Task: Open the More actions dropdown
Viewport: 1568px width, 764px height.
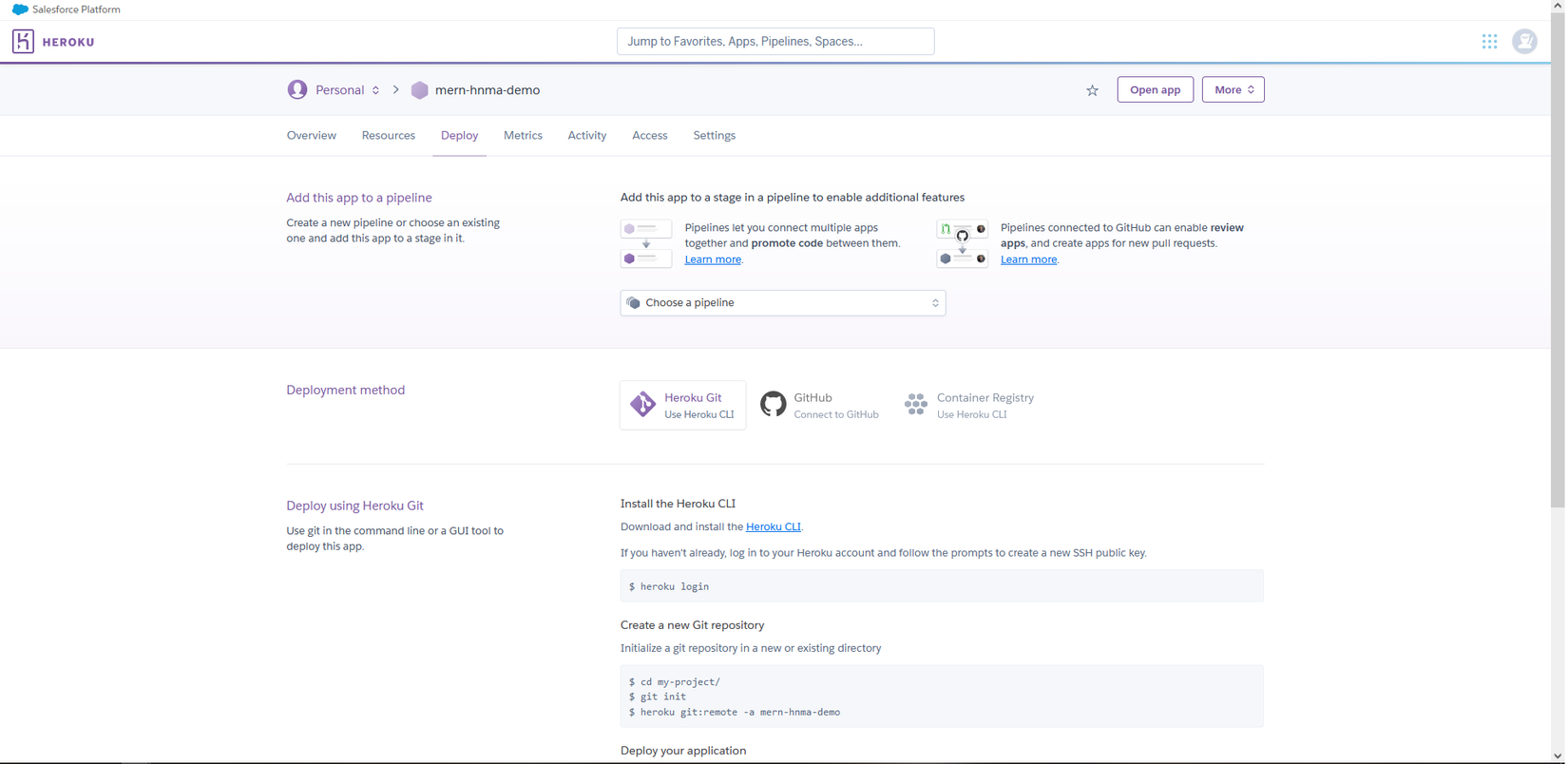Action: (x=1233, y=89)
